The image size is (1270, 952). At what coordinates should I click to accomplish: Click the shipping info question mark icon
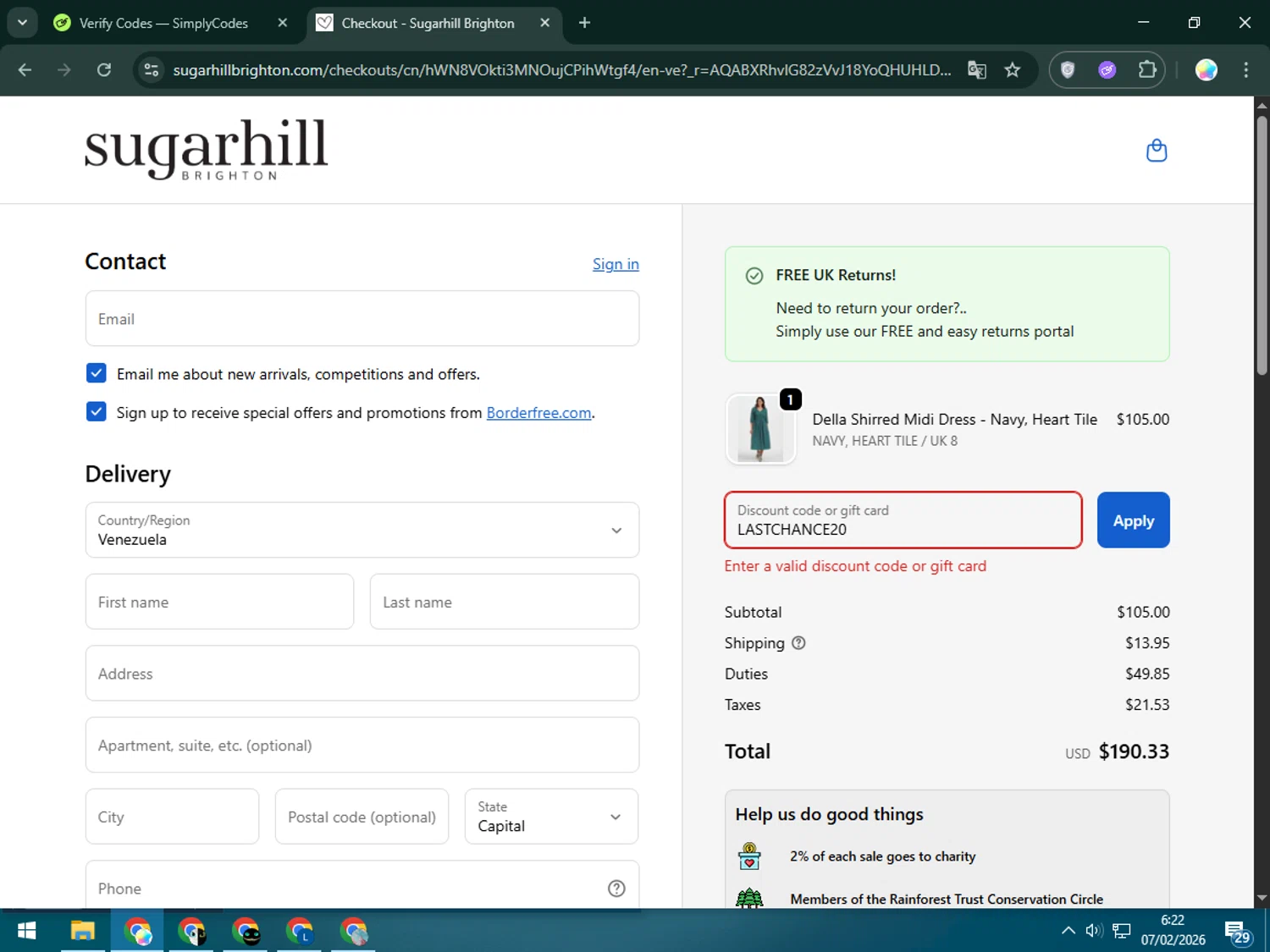798,643
